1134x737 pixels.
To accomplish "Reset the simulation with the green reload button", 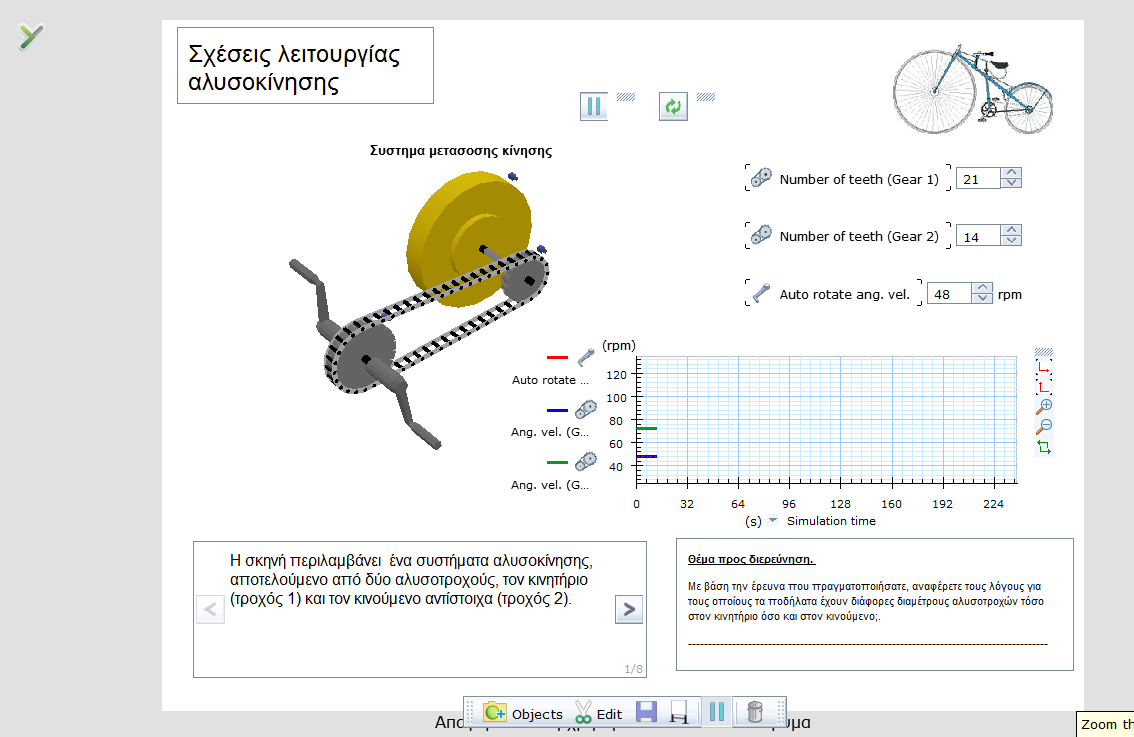I will tap(673, 106).
